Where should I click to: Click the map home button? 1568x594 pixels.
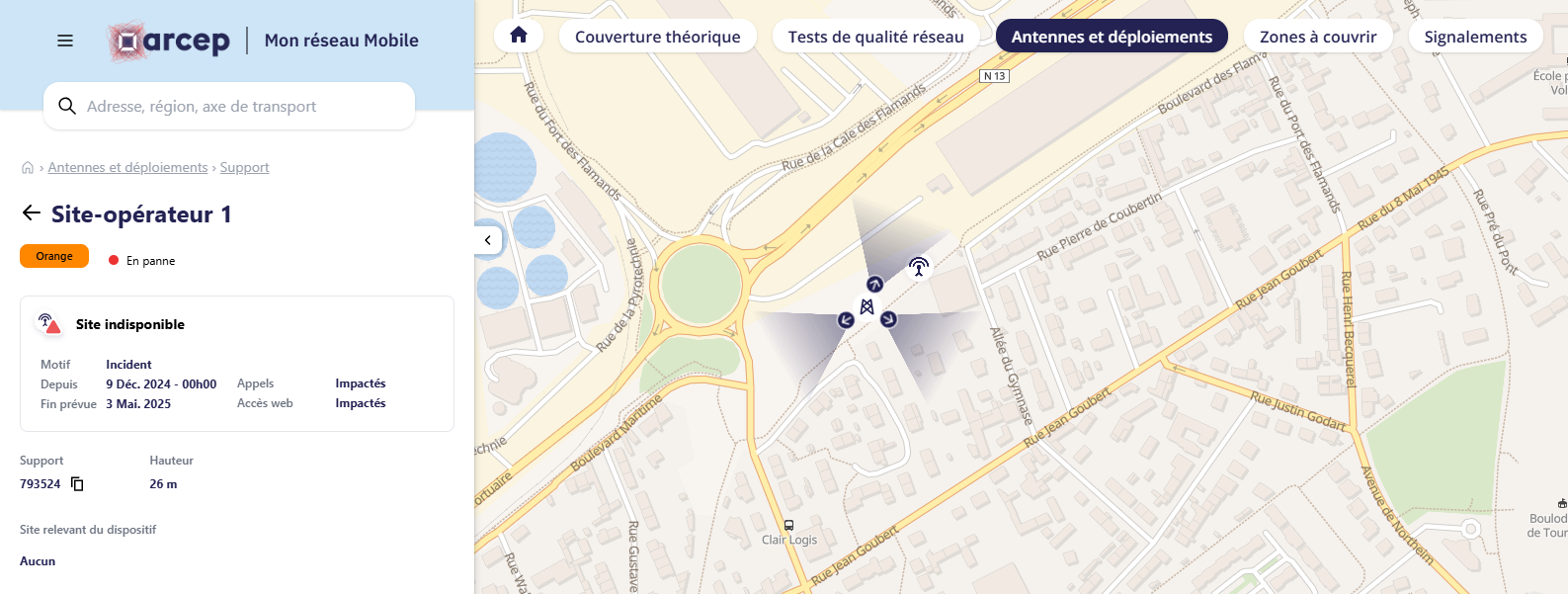point(519,37)
